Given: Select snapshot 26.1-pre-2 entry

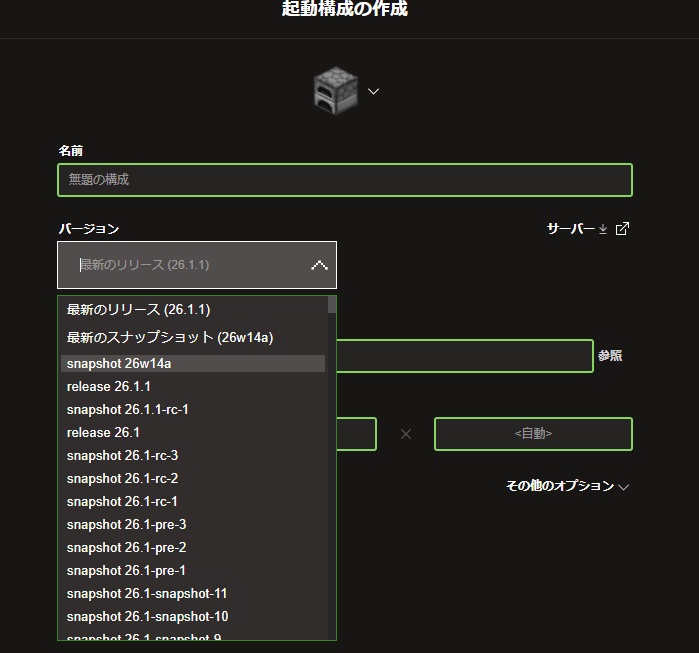Looking at the screenshot, I should (x=126, y=547).
